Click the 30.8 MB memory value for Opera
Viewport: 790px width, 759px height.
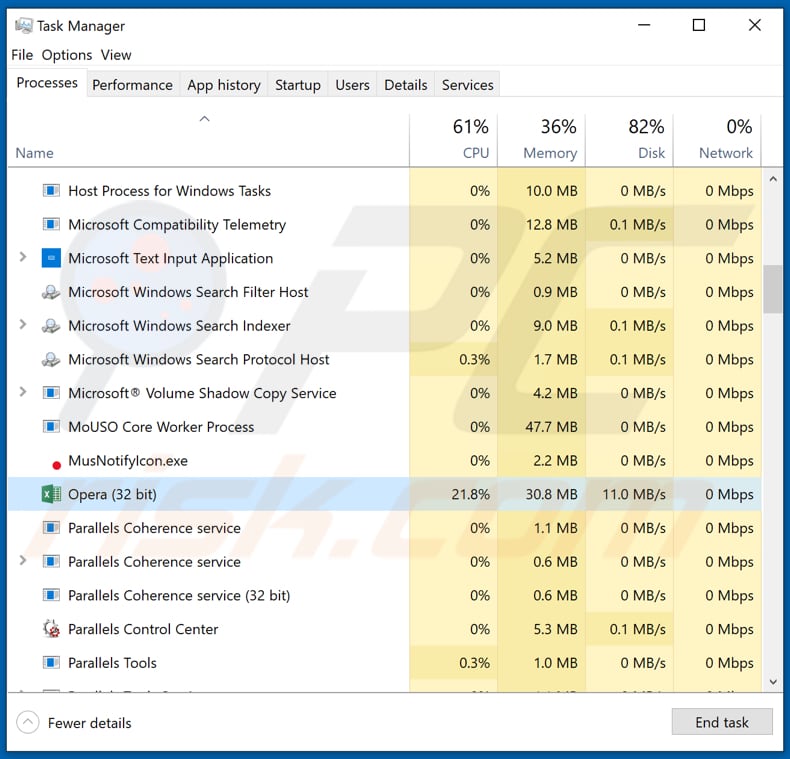coord(551,494)
